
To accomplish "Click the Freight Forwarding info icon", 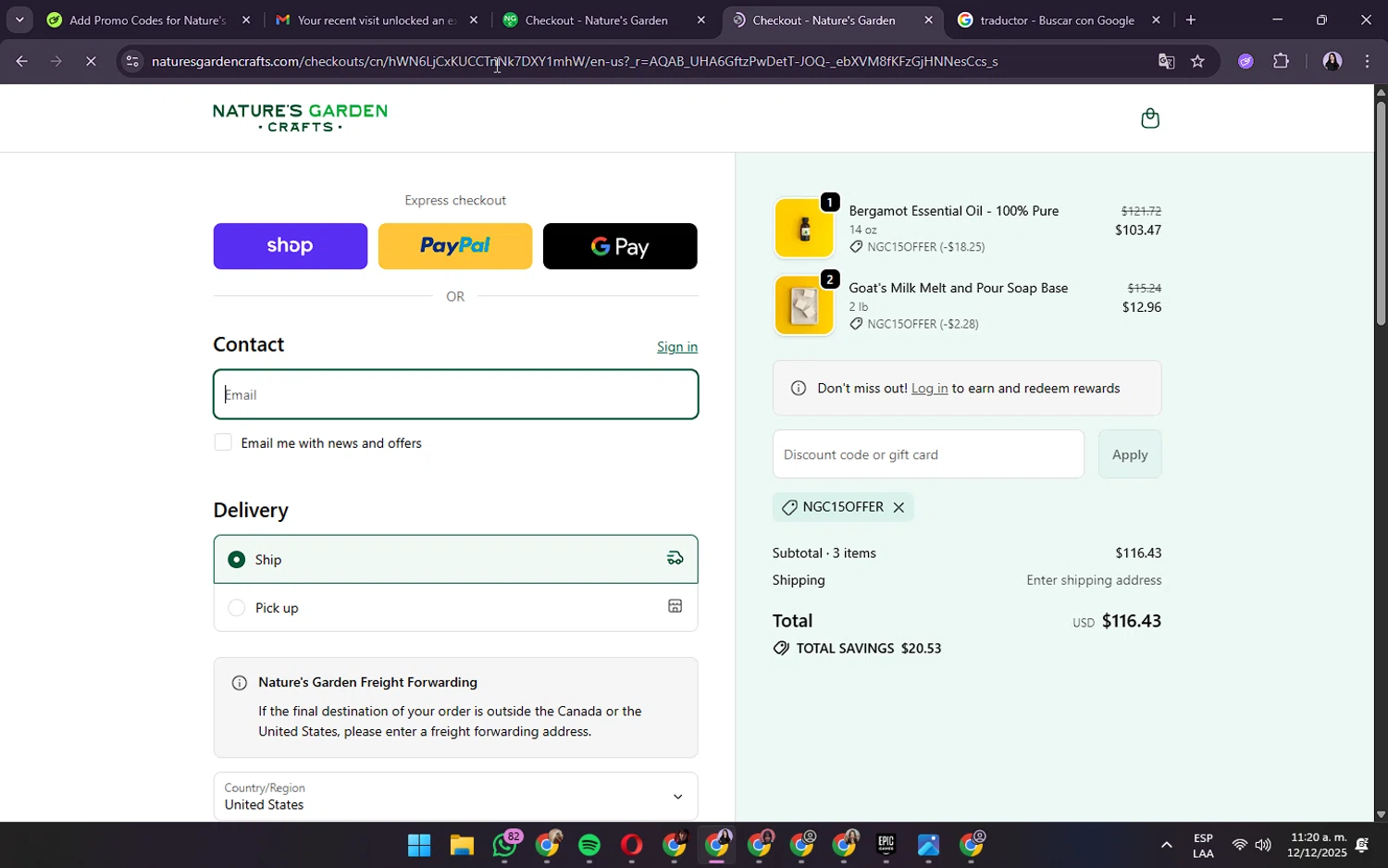I will 239,683.
